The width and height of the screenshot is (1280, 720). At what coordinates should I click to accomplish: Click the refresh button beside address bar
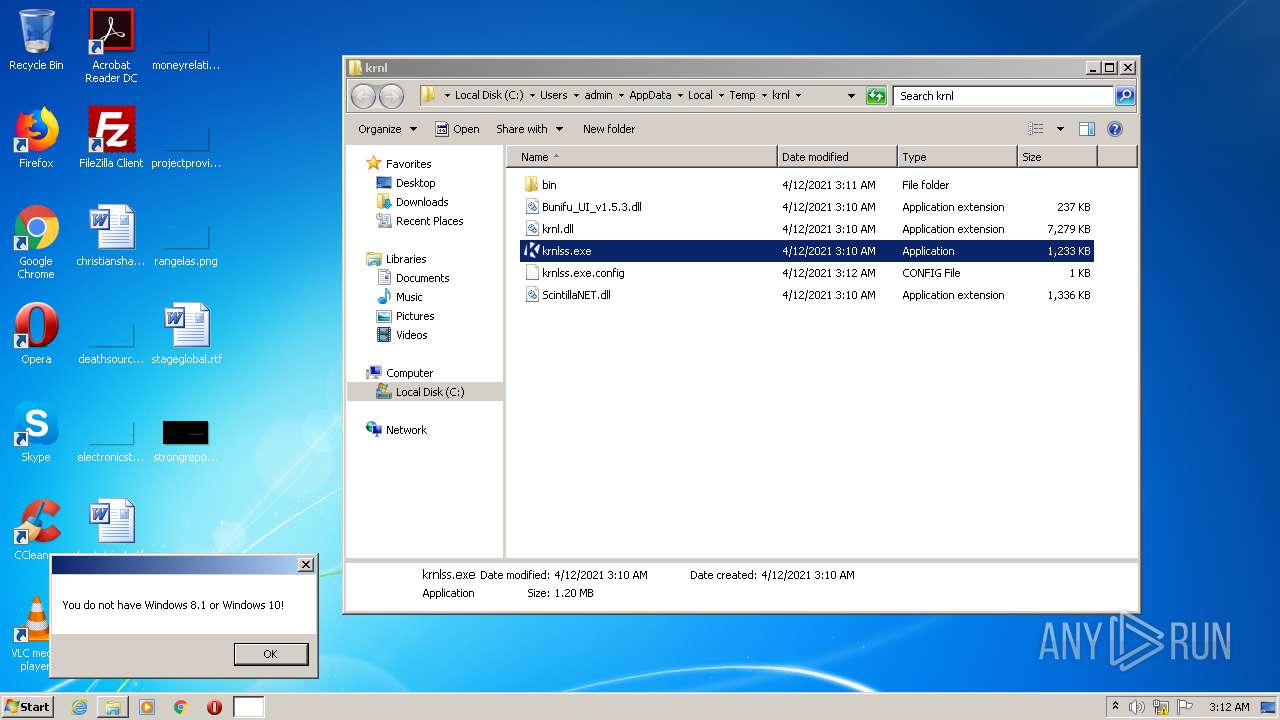[x=876, y=96]
